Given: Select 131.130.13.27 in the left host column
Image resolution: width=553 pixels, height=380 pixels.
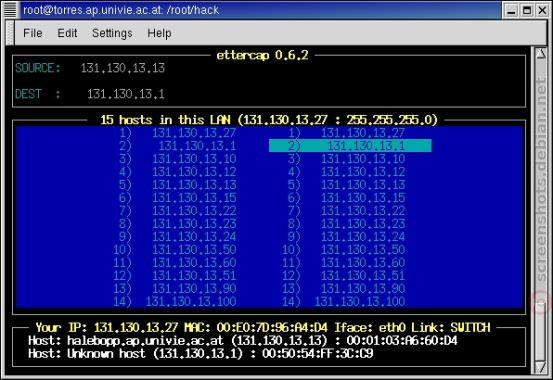Looking at the screenshot, I should tap(178, 133).
